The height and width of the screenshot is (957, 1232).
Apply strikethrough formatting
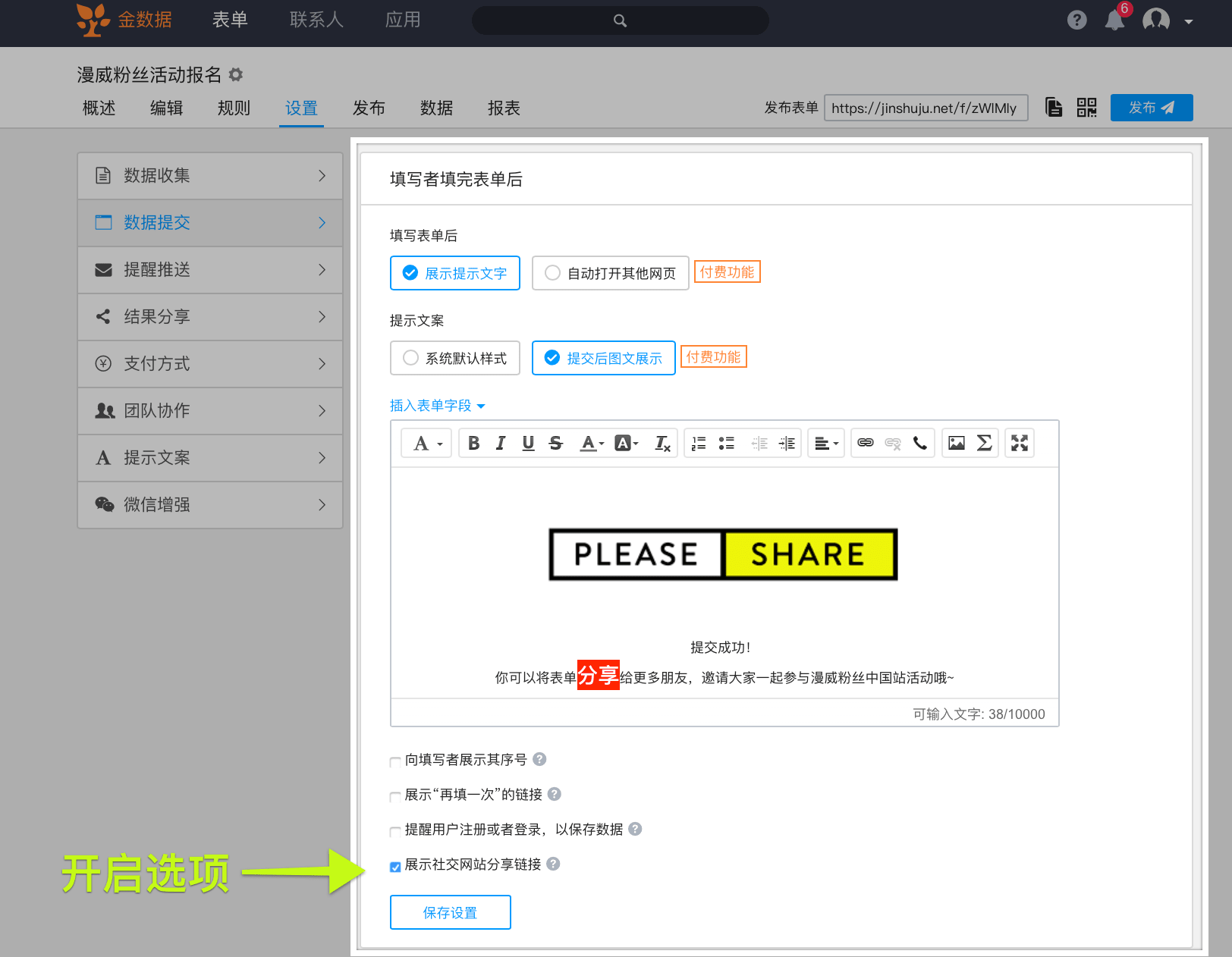(556, 444)
